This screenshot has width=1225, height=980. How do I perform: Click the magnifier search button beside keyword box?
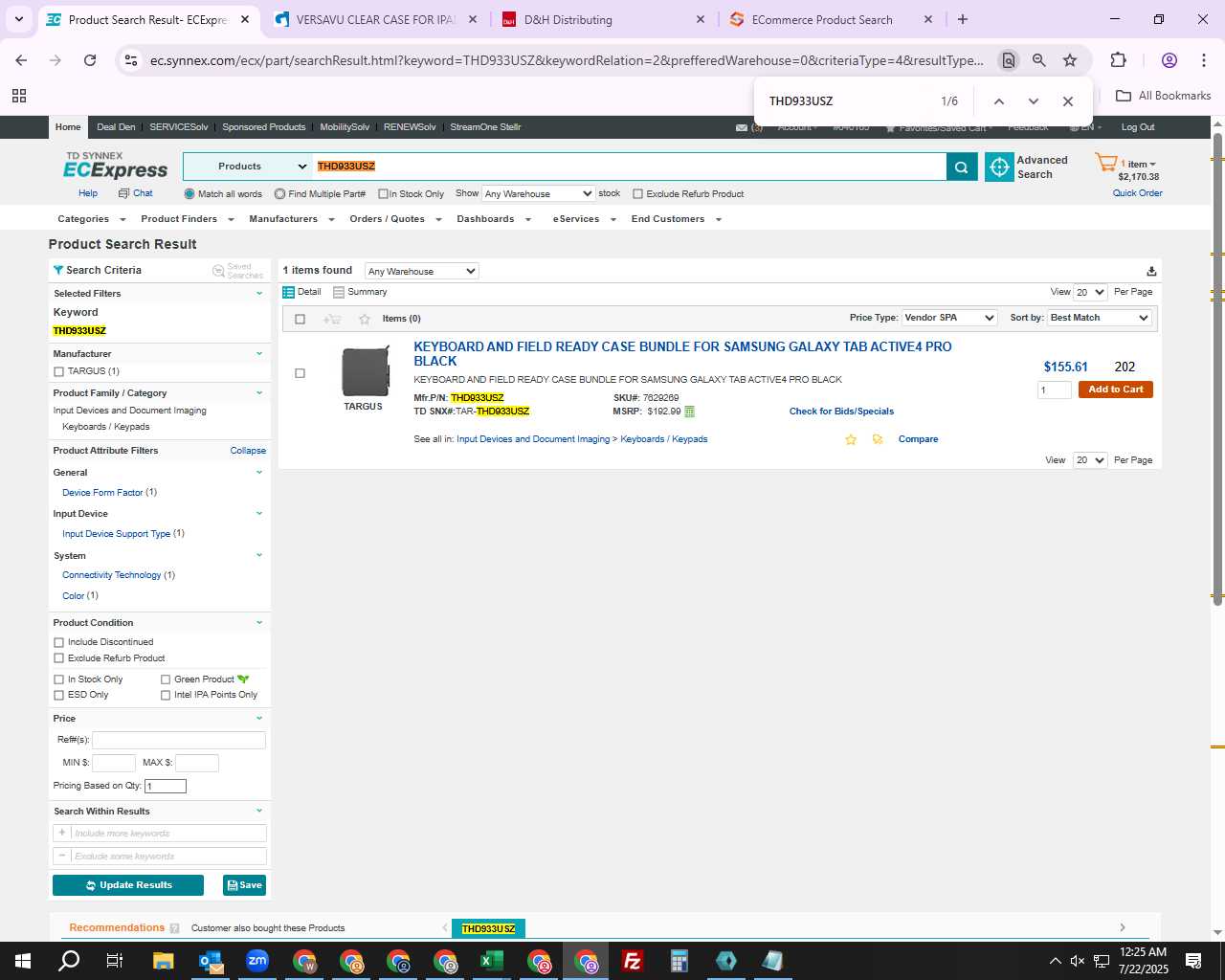click(x=962, y=167)
